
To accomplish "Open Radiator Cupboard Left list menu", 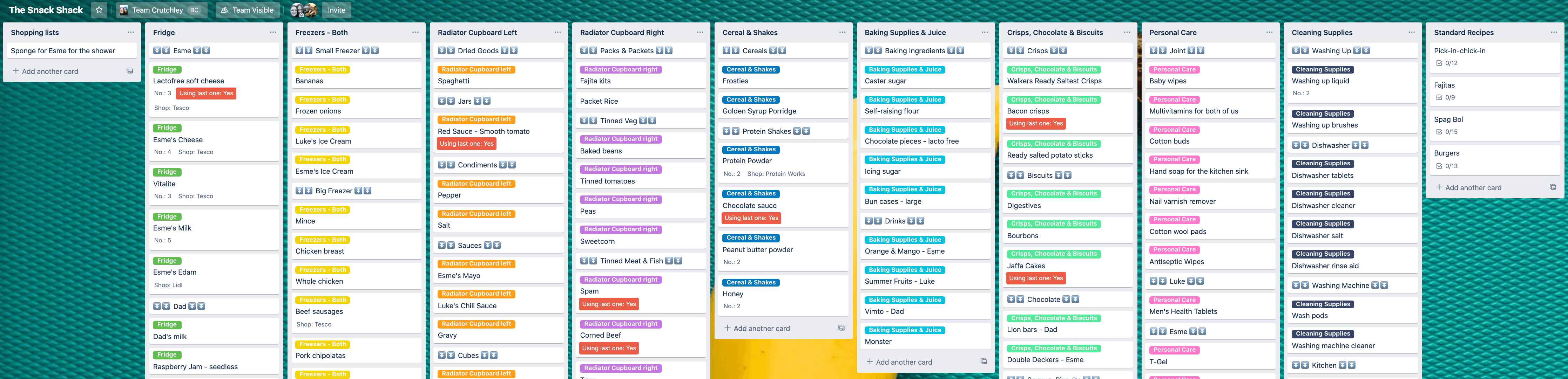I will coord(557,32).
